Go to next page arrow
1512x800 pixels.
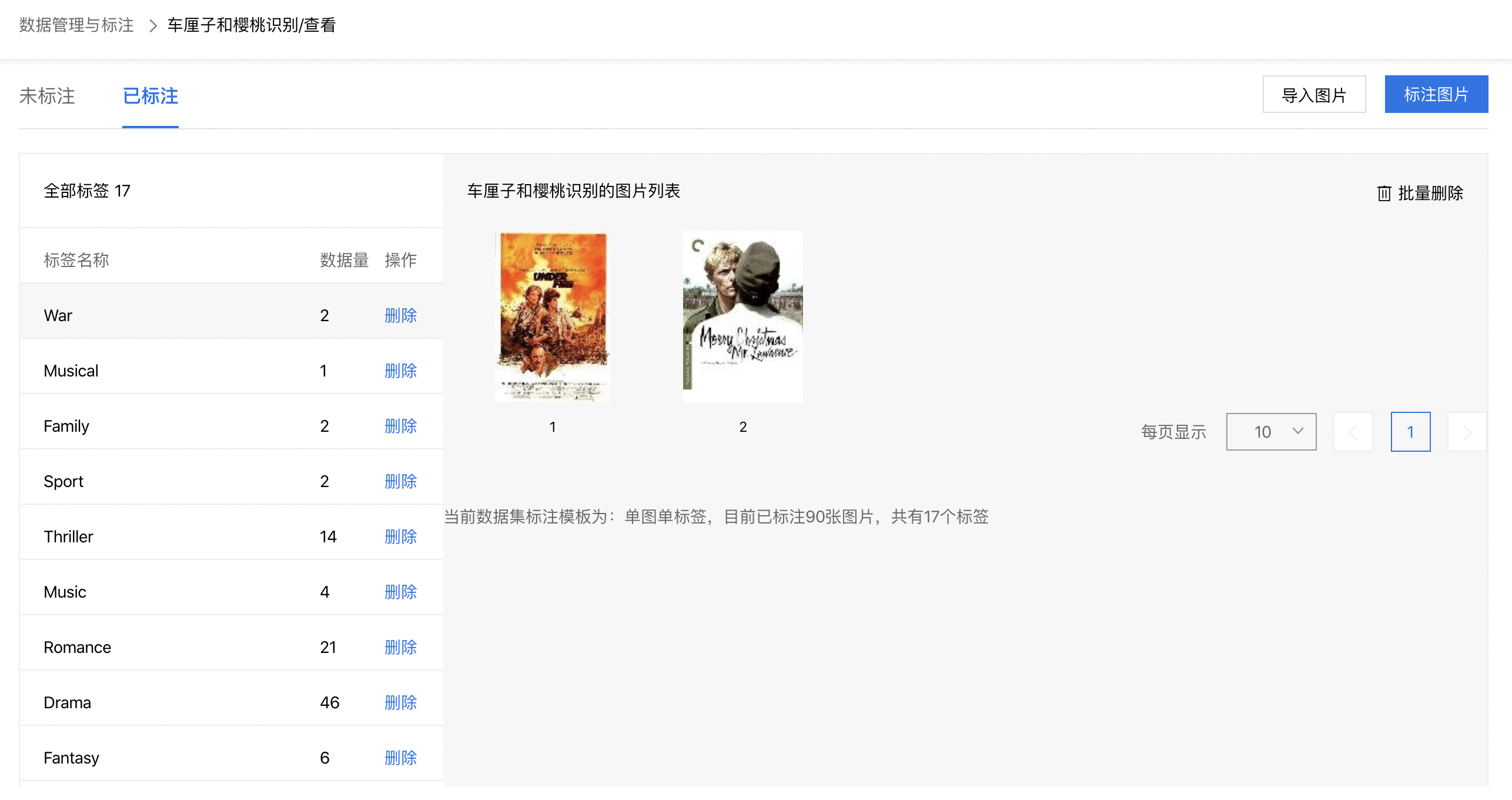click(1467, 432)
